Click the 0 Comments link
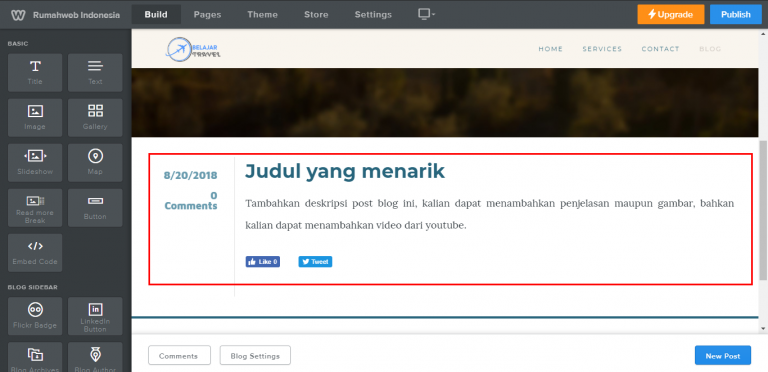This screenshot has height=372, width=768. (191, 201)
